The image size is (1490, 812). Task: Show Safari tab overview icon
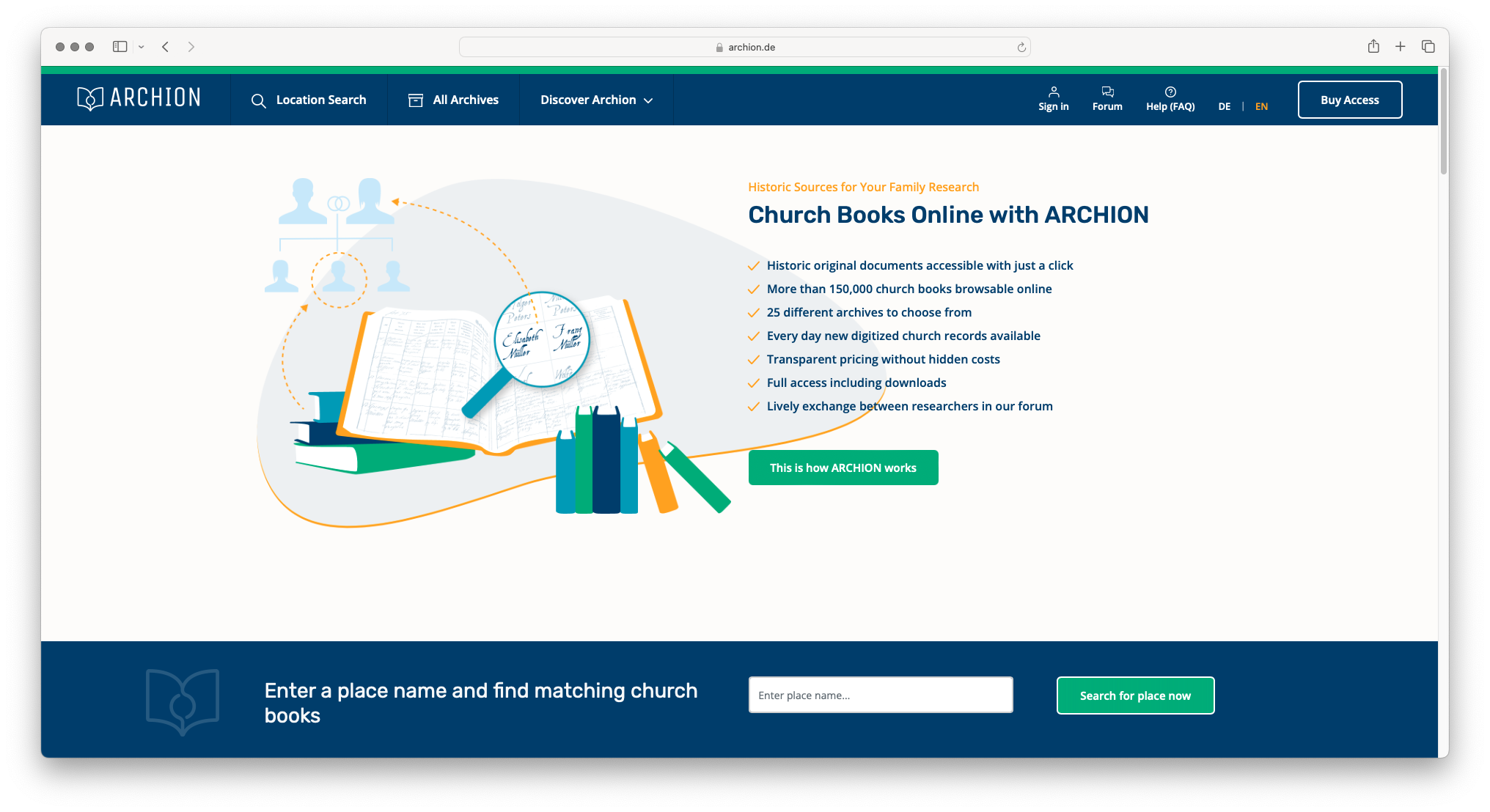[x=1428, y=46]
